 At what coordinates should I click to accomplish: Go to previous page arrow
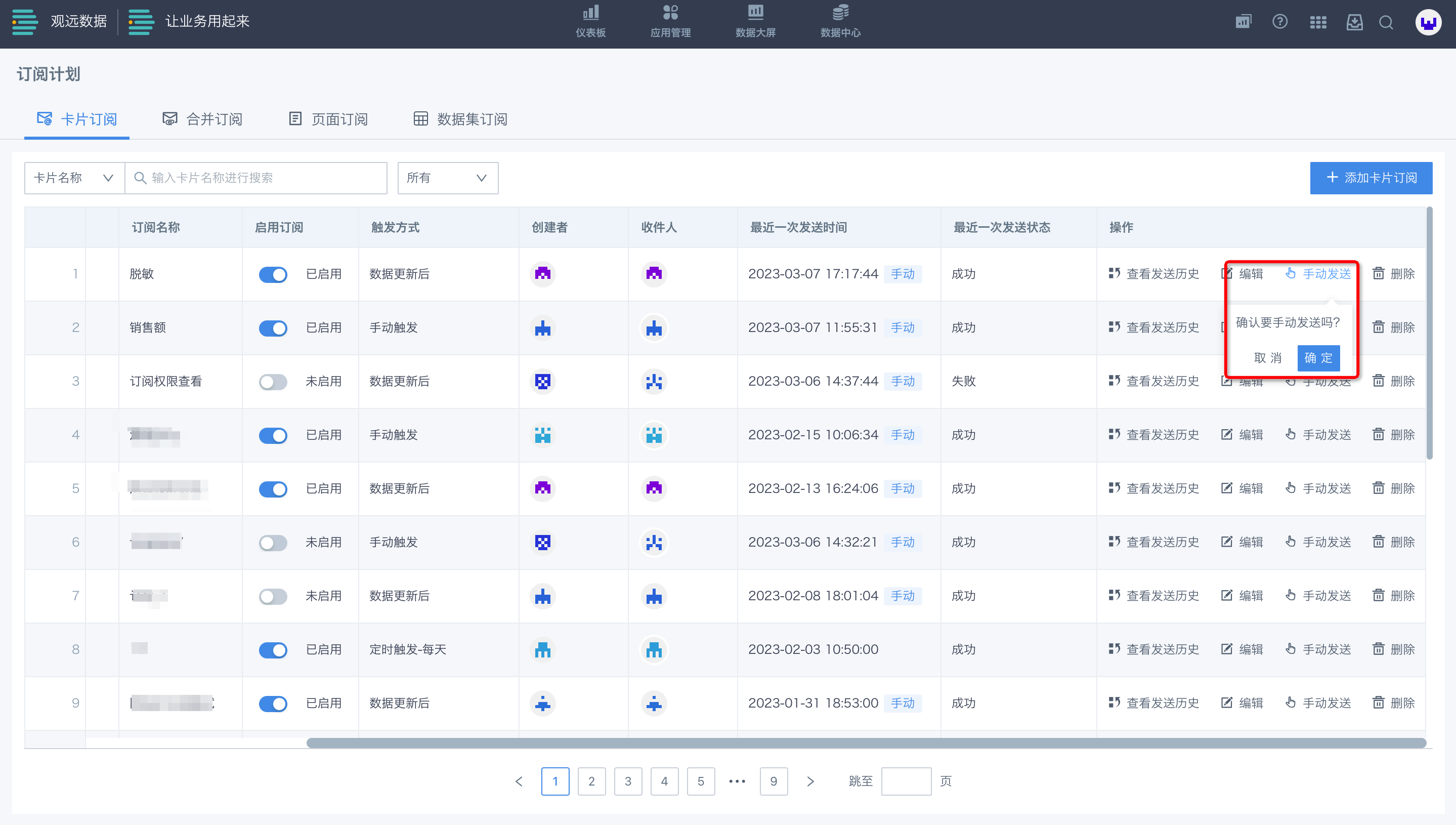point(519,781)
